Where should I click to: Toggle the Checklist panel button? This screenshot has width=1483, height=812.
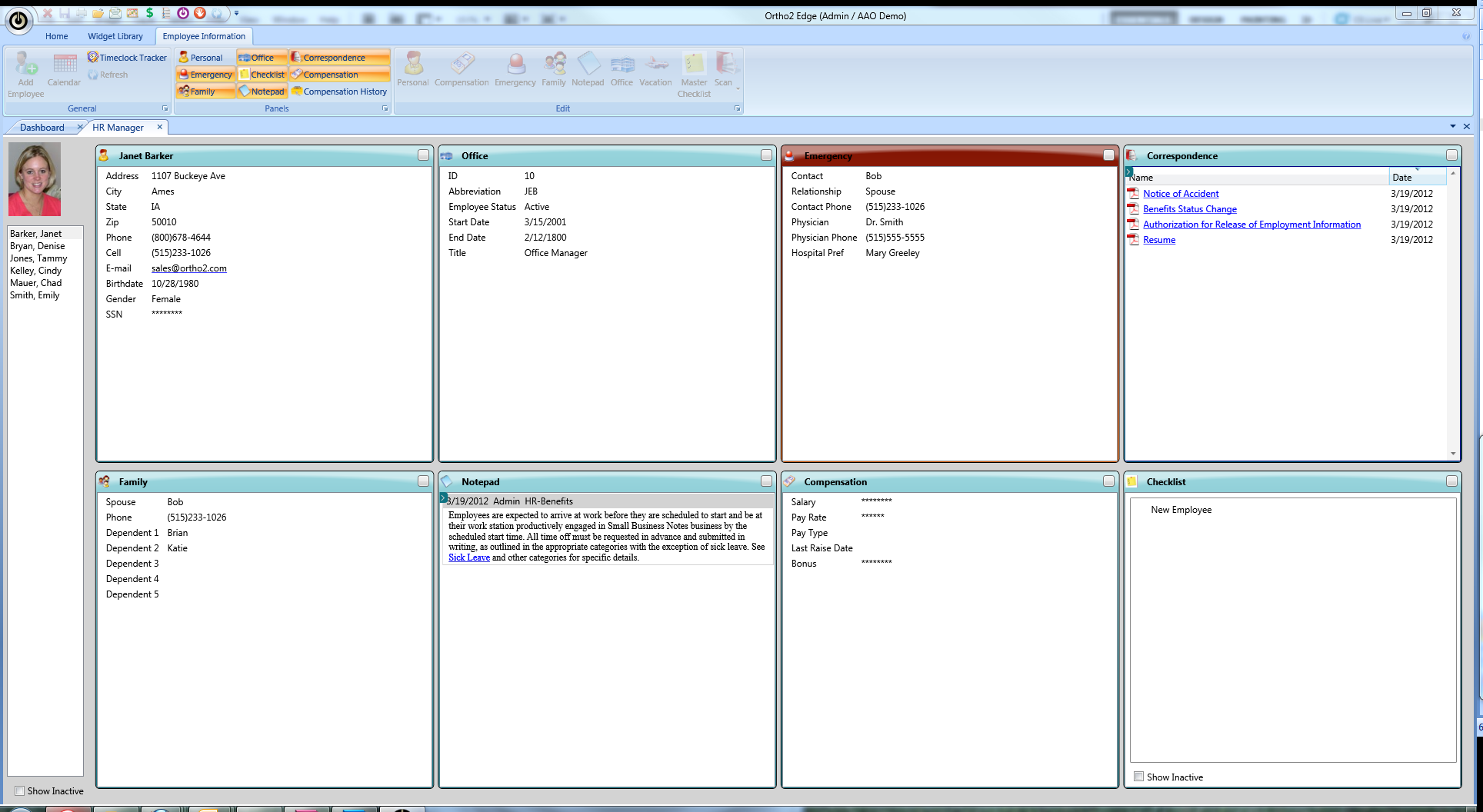click(x=262, y=75)
